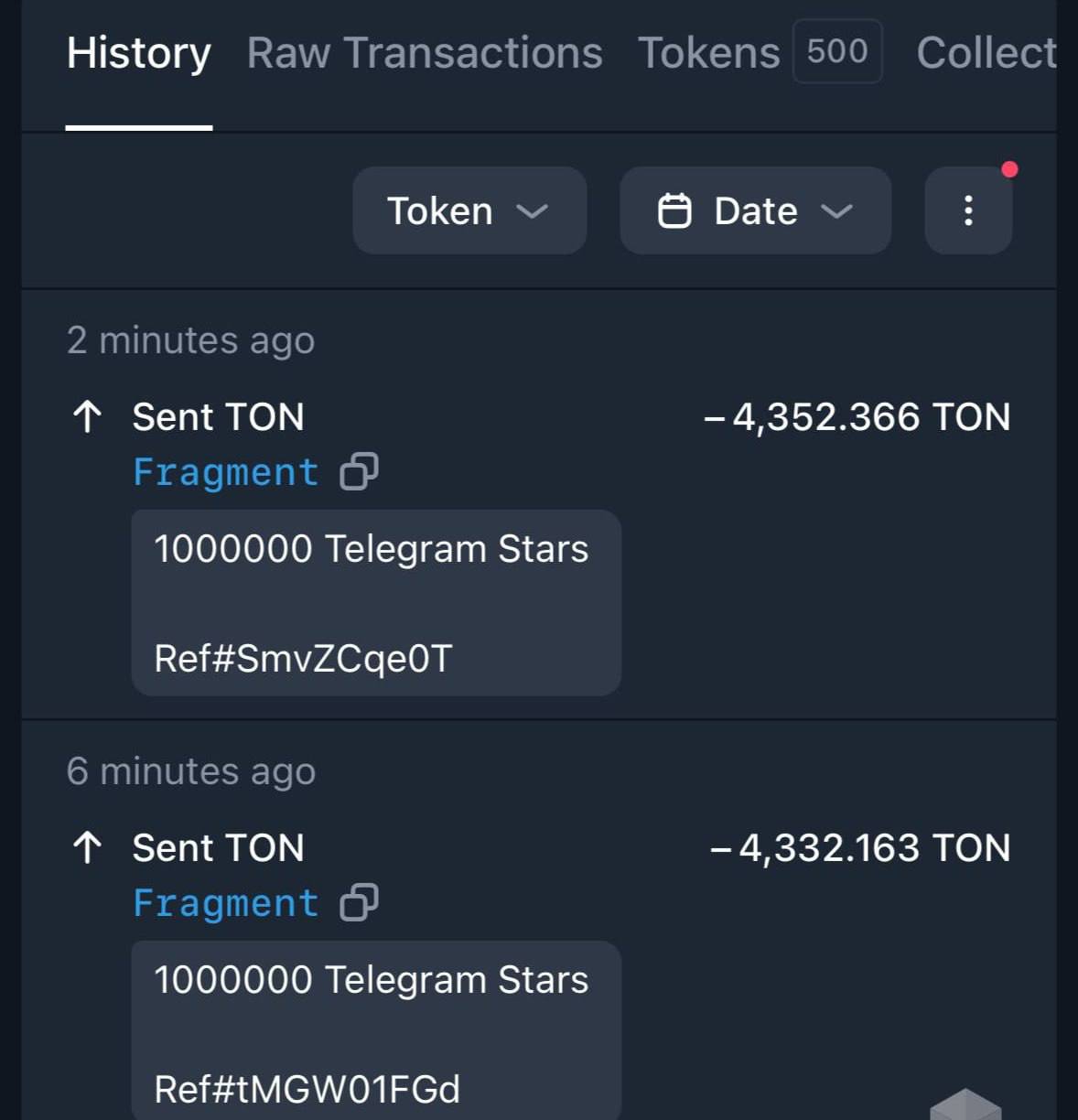1078x1120 pixels.
Task: Expand the Token filter dropdown
Action: 469,210
